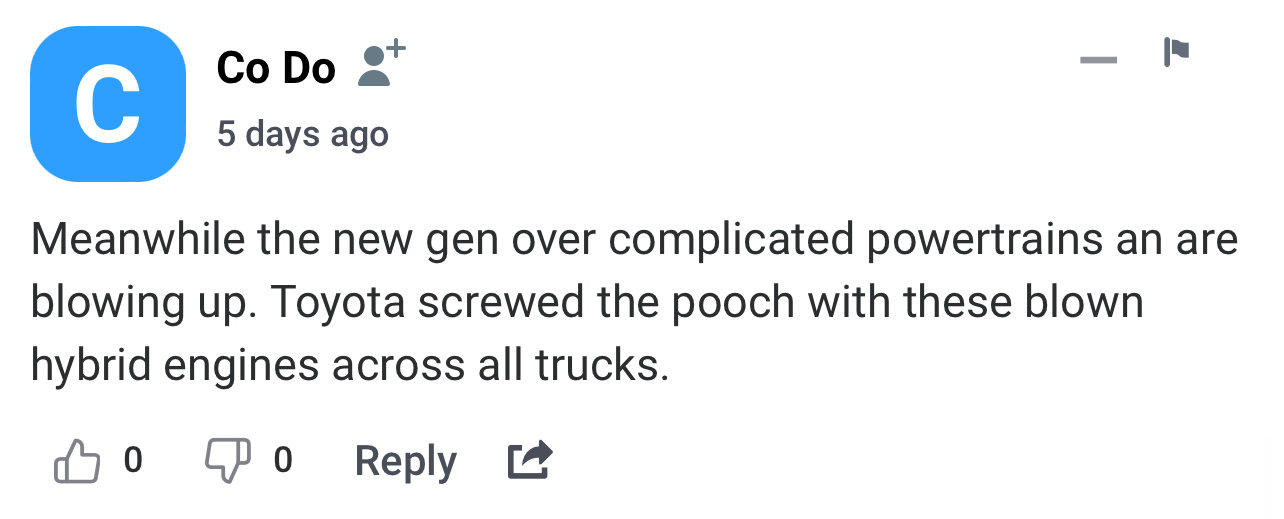This screenshot has height=519, width=1284.
Task: Like the comment with thumbs up
Action: (77, 461)
